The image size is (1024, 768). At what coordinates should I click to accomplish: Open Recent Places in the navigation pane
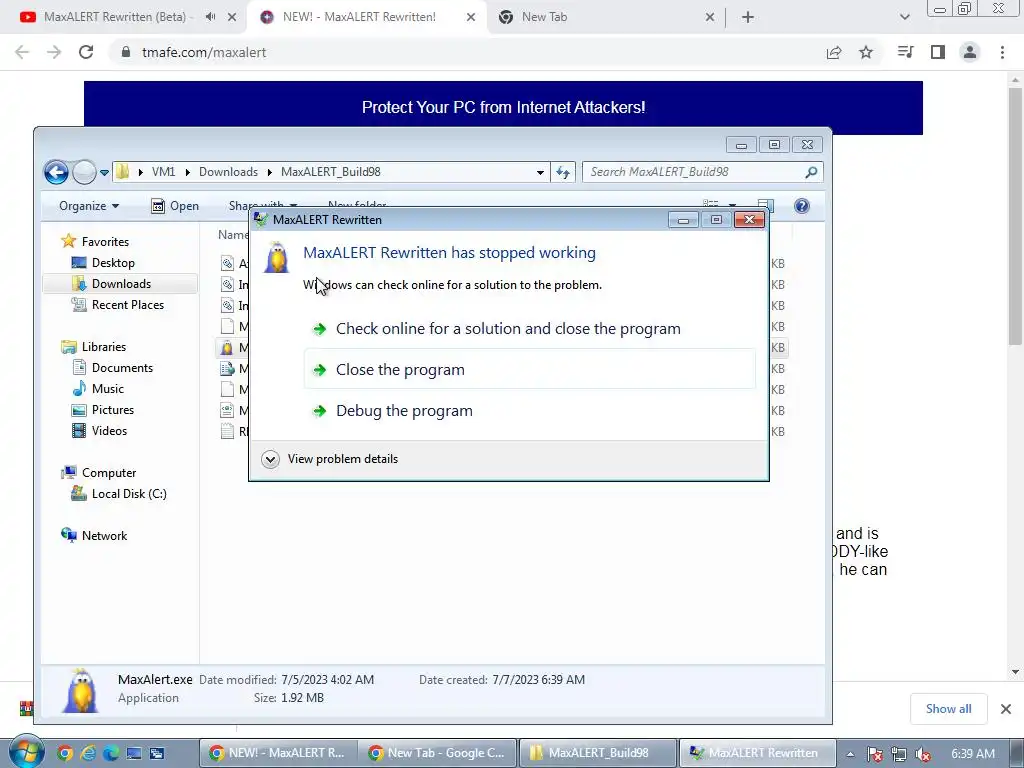click(x=127, y=305)
